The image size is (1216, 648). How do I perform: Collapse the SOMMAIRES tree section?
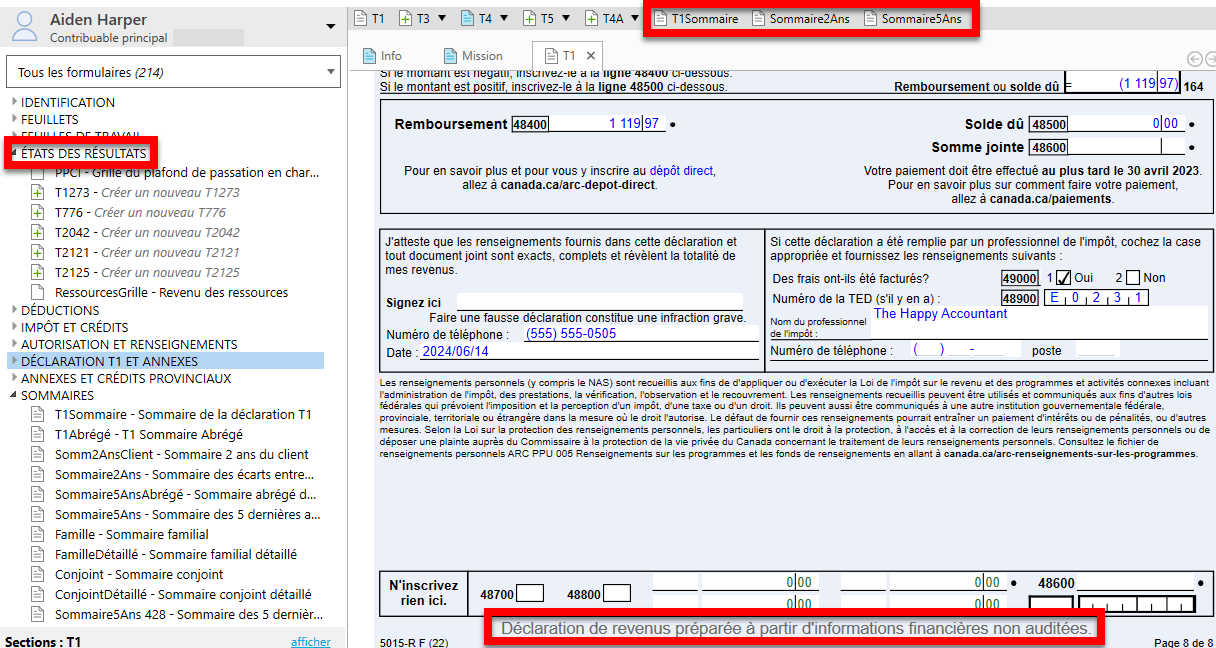point(14,396)
